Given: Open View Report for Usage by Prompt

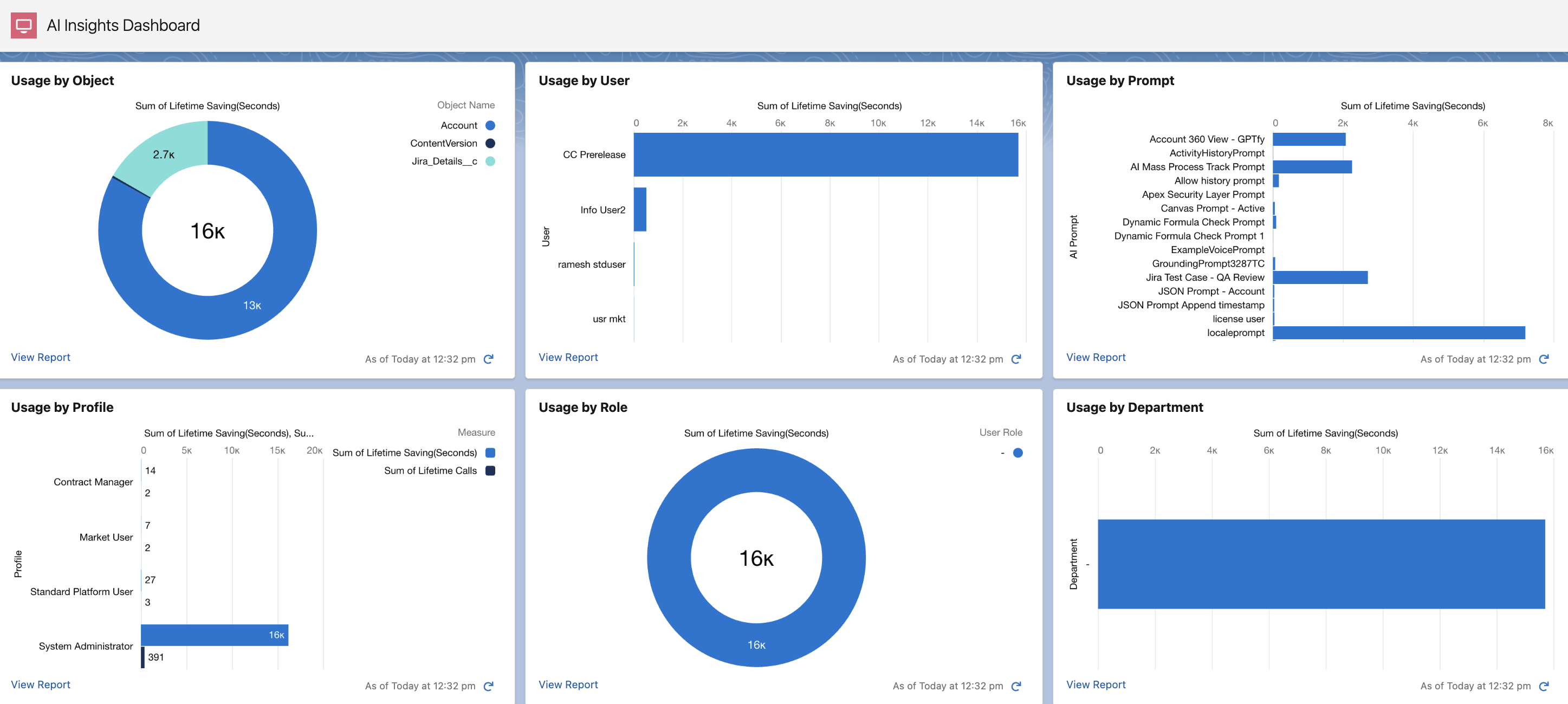Looking at the screenshot, I should click(x=1096, y=358).
